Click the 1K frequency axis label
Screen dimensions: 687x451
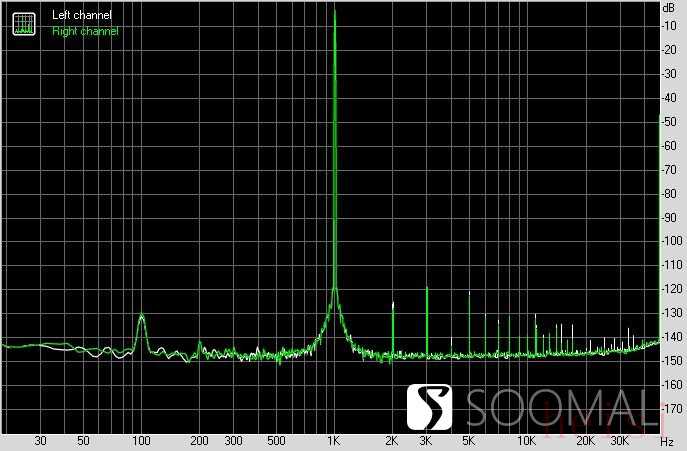(334, 440)
